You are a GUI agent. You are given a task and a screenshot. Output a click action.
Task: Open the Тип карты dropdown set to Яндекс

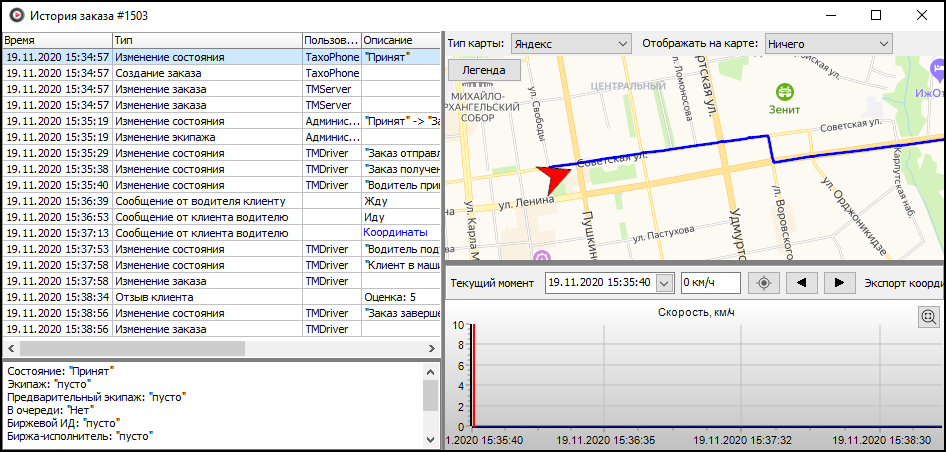[571, 44]
